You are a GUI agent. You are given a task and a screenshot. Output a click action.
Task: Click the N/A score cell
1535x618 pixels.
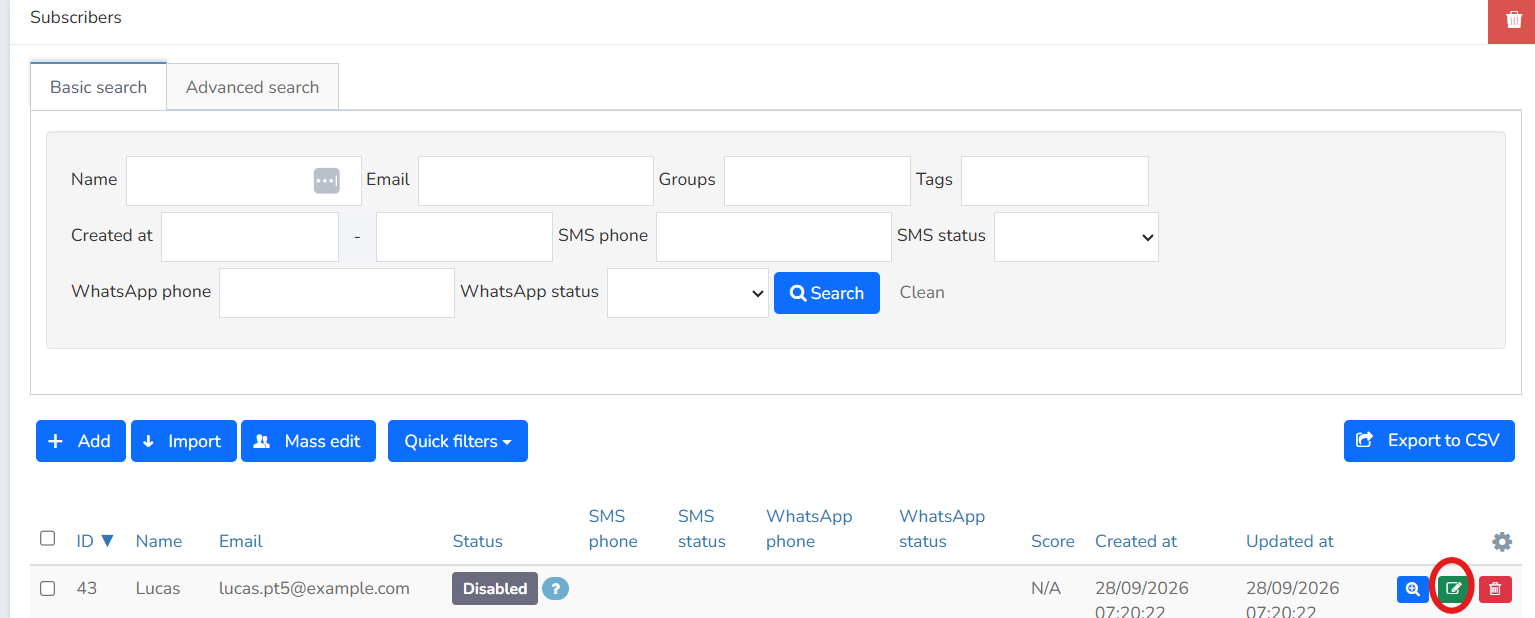pyautogui.click(x=1046, y=588)
